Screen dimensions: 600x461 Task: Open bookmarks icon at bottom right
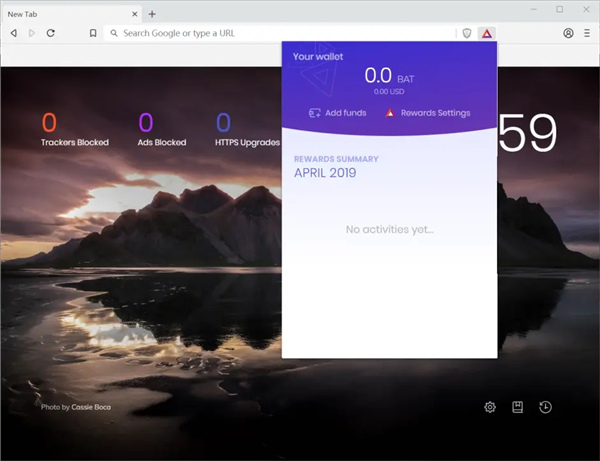[x=517, y=407]
